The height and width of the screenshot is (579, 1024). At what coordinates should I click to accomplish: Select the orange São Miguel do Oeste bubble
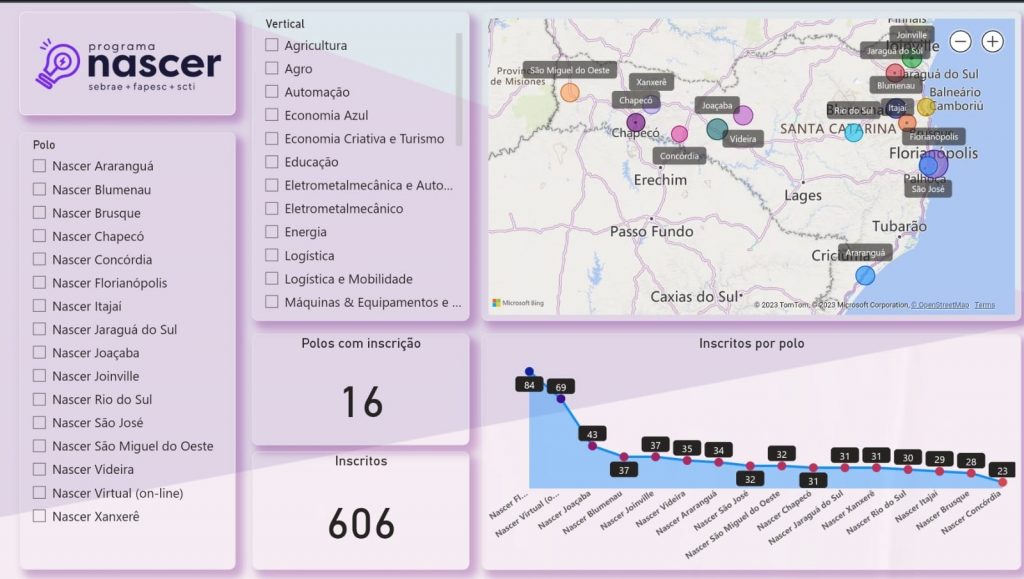570,93
